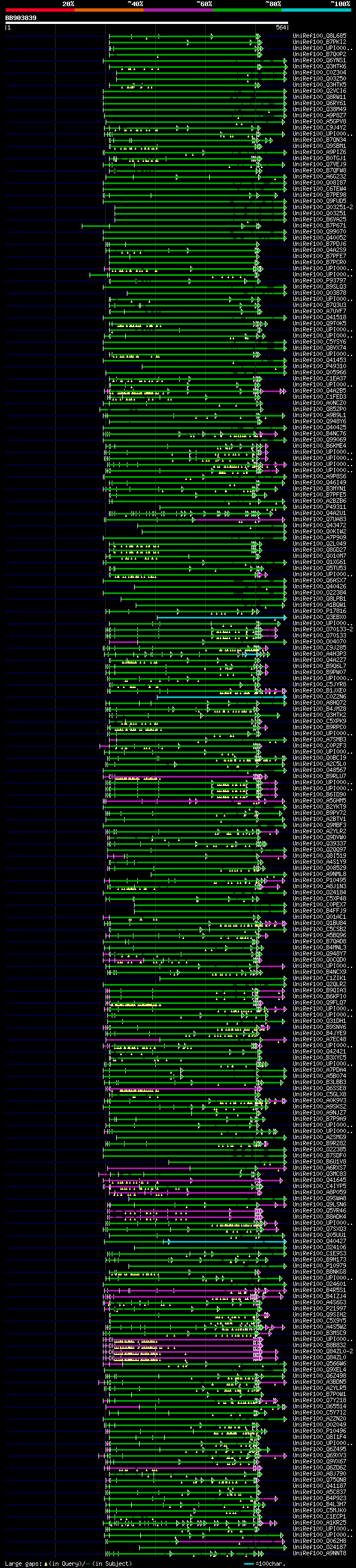Select hit UniRef100_A8HQ72
356x1568 pixels.
click(x=319, y=703)
